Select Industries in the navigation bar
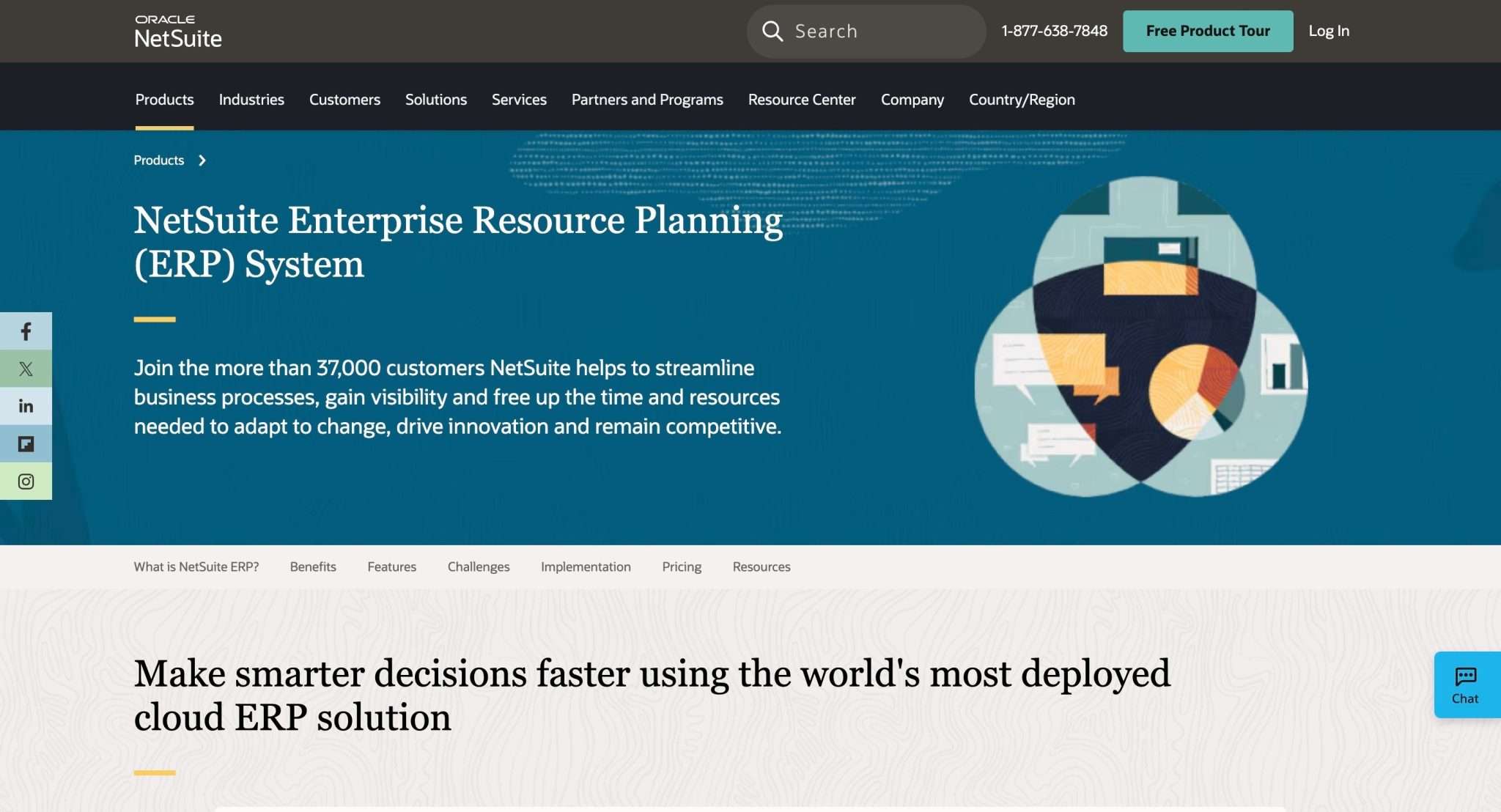Screen dimensions: 1501x812 [251, 100]
